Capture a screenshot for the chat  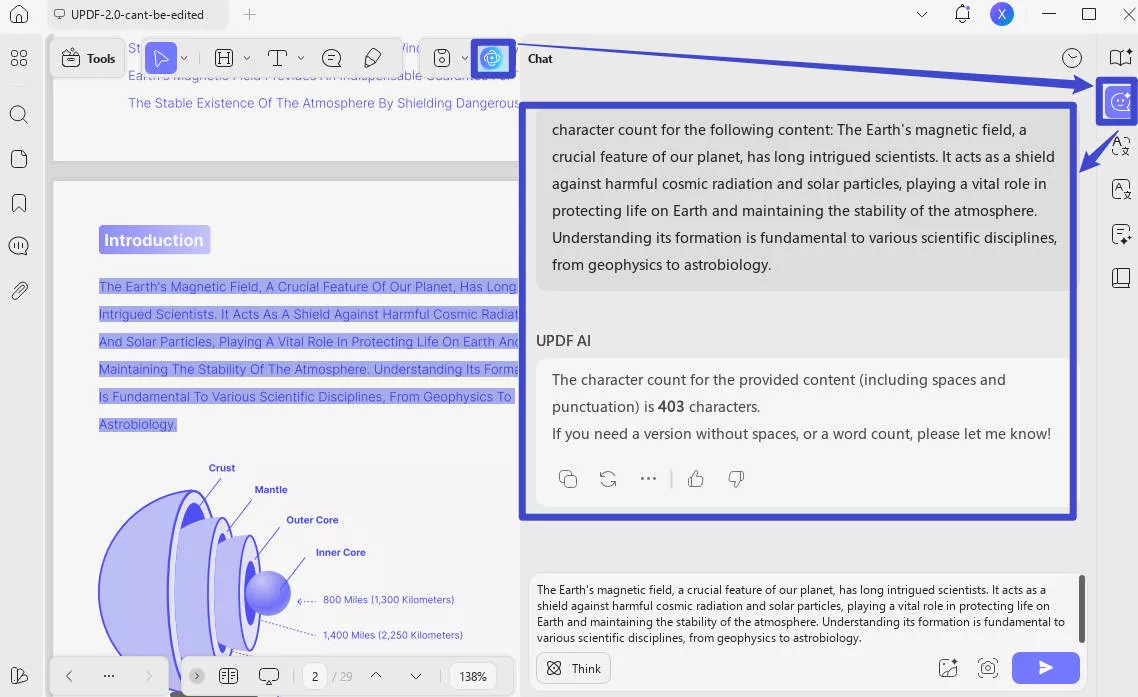[x=988, y=668]
